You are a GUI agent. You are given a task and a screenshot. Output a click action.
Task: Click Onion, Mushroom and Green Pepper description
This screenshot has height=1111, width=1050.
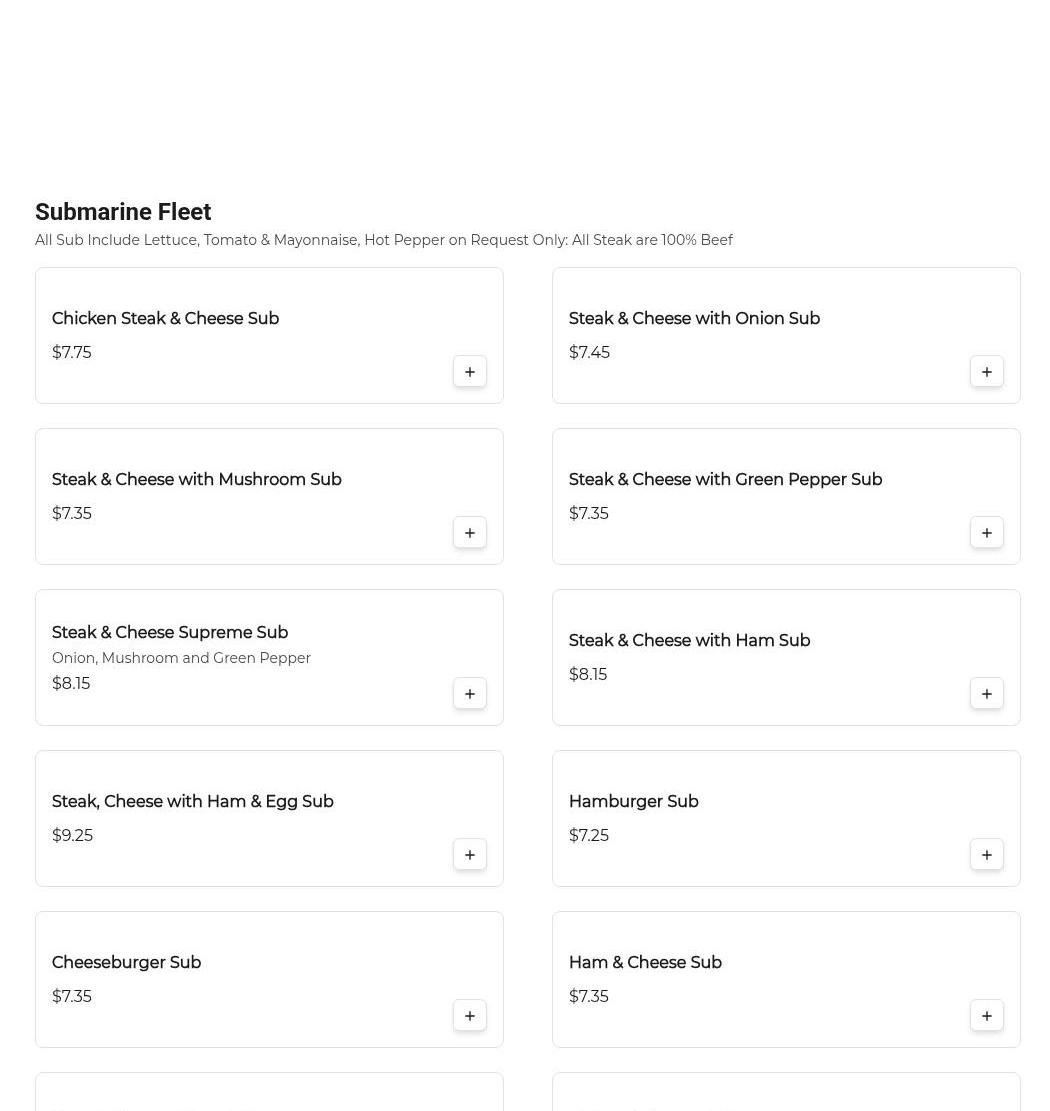[181, 658]
